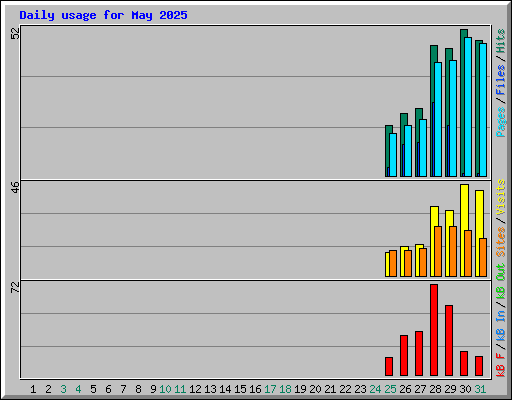This screenshot has height=400, width=512.
Task: Select weekend day '11' label
Action: pyautogui.click(x=180, y=389)
